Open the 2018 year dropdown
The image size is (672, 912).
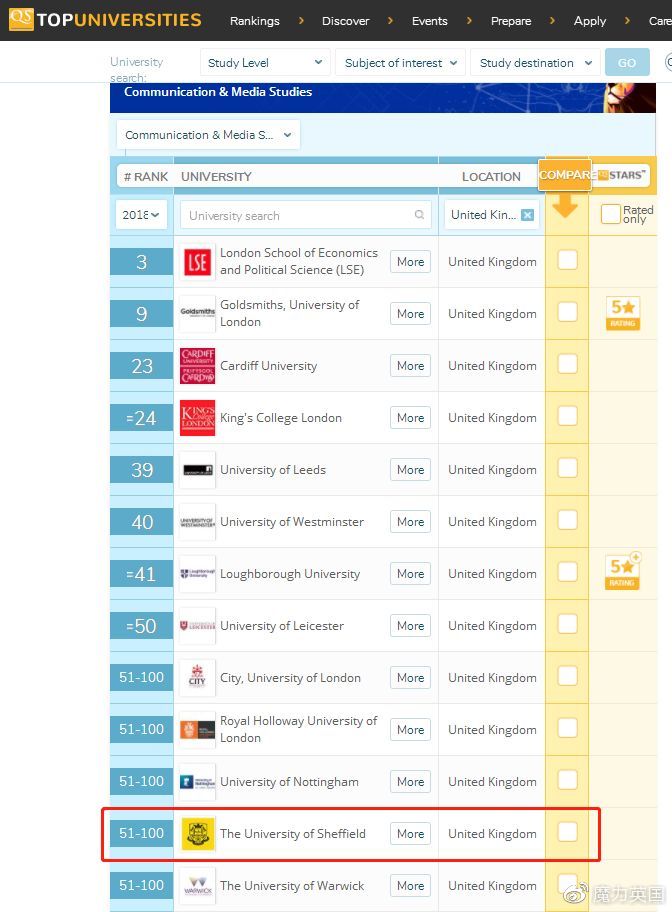tap(141, 215)
